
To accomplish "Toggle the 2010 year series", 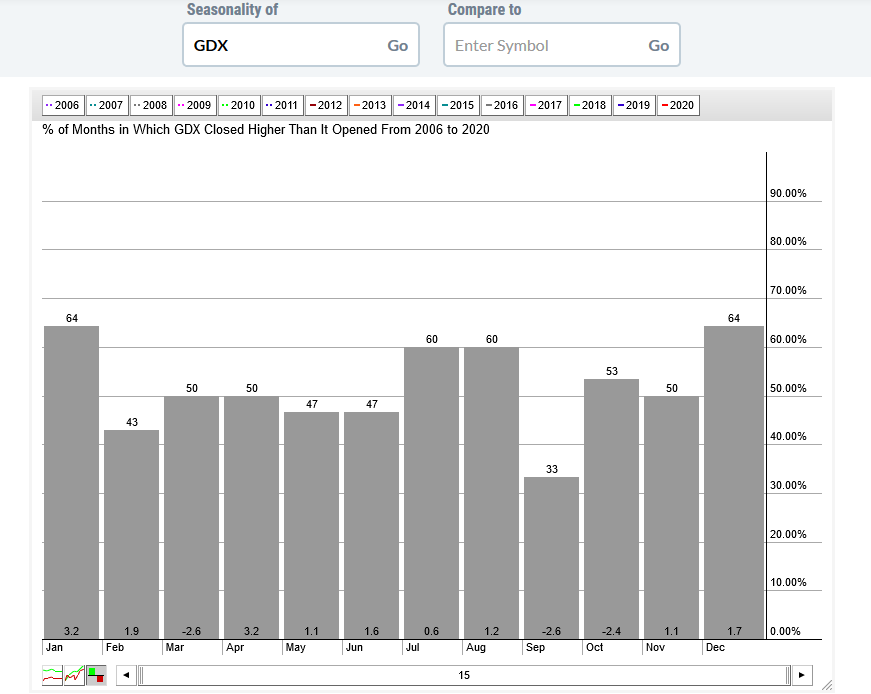I will 238,105.
